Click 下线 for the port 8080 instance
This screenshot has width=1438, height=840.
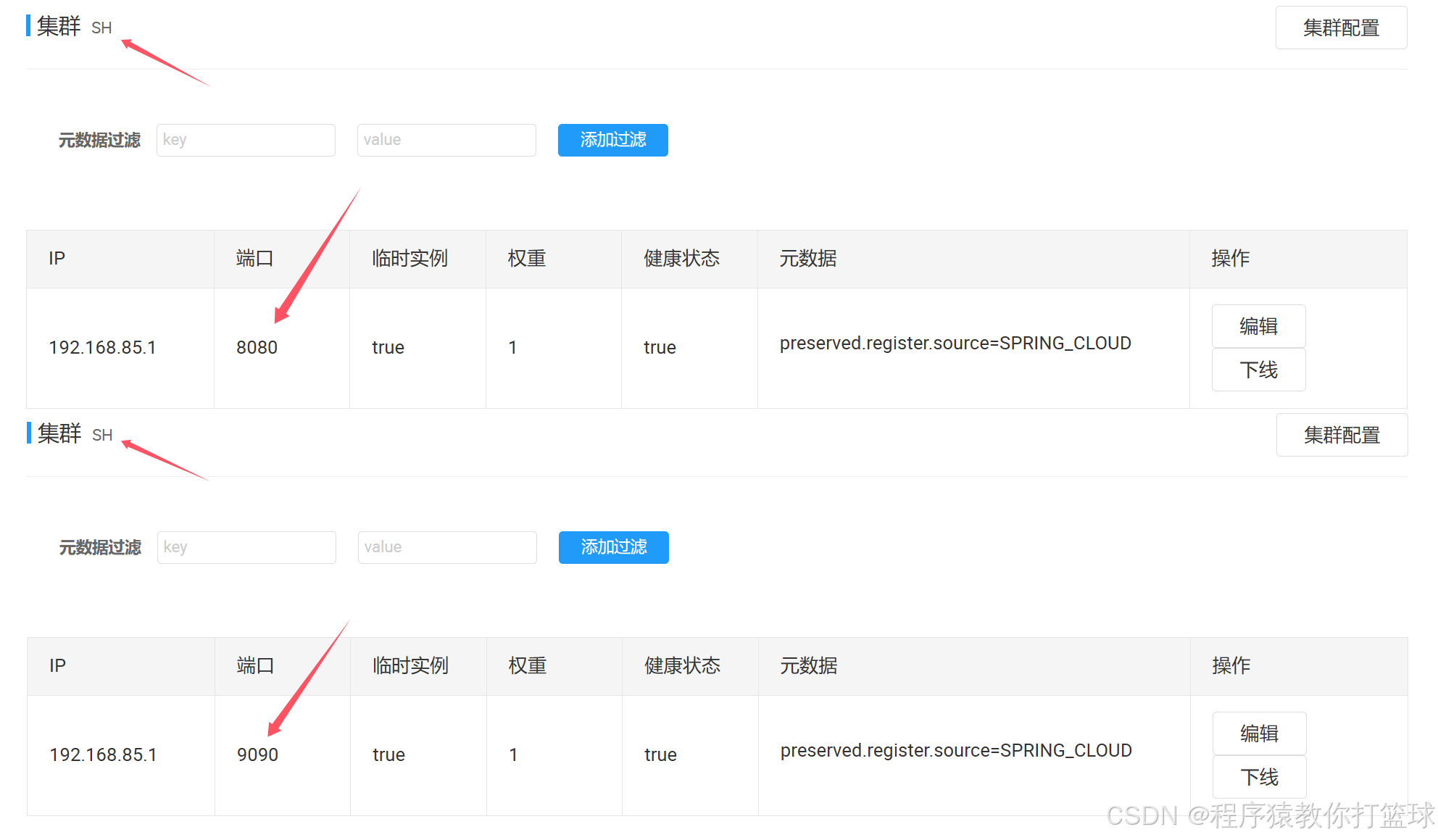[x=1258, y=370]
